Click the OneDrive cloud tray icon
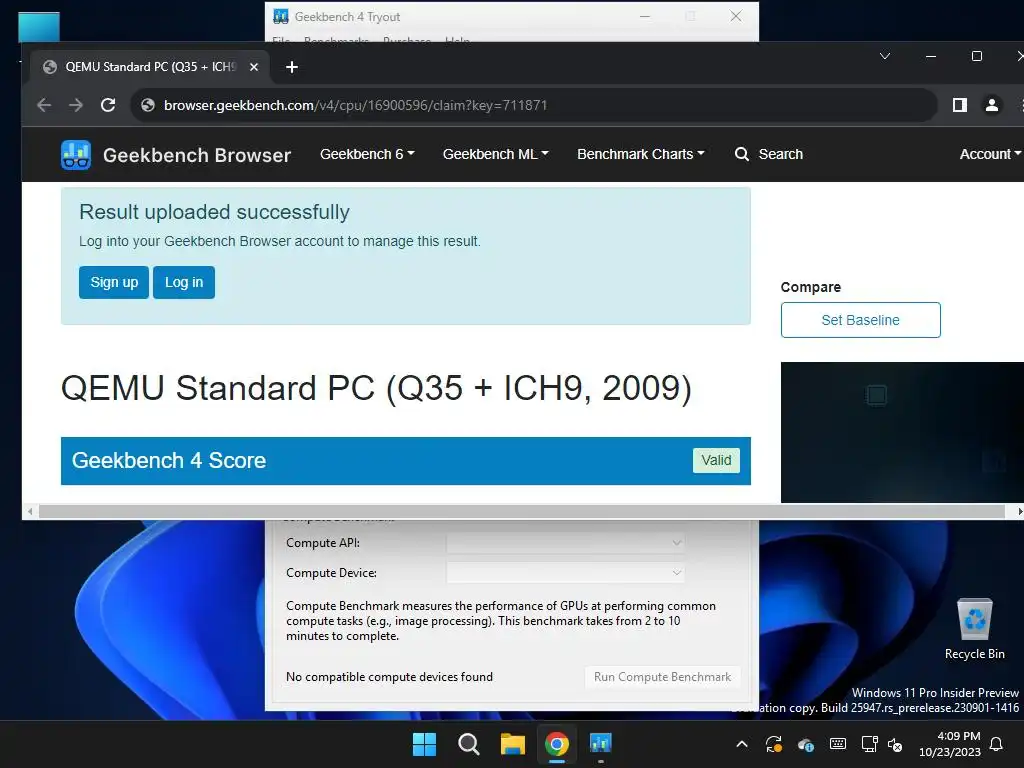 pyautogui.click(x=806, y=744)
